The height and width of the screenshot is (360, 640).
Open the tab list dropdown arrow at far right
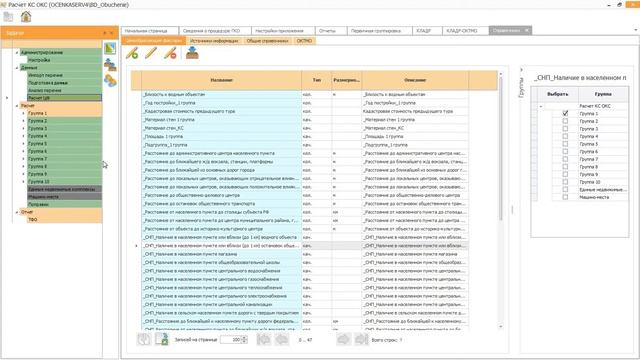pos(636,30)
